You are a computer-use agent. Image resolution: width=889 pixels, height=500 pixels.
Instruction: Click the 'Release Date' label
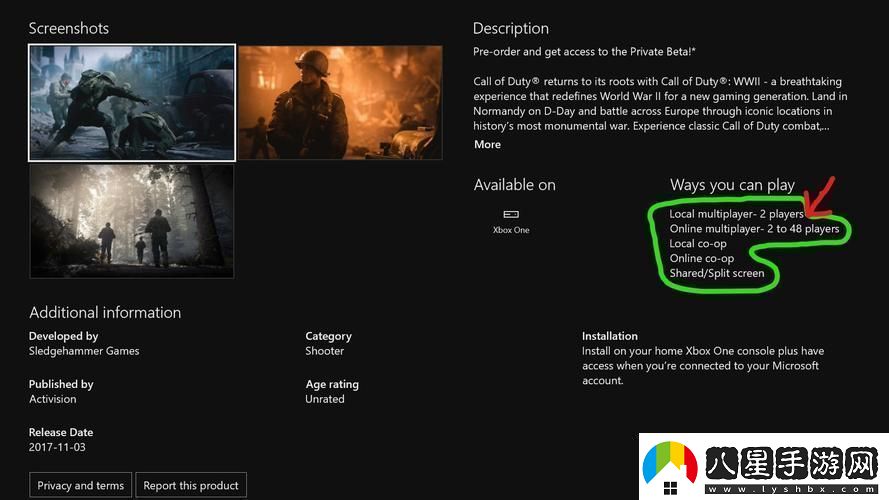pyautogui.click(x=61, y=433)
